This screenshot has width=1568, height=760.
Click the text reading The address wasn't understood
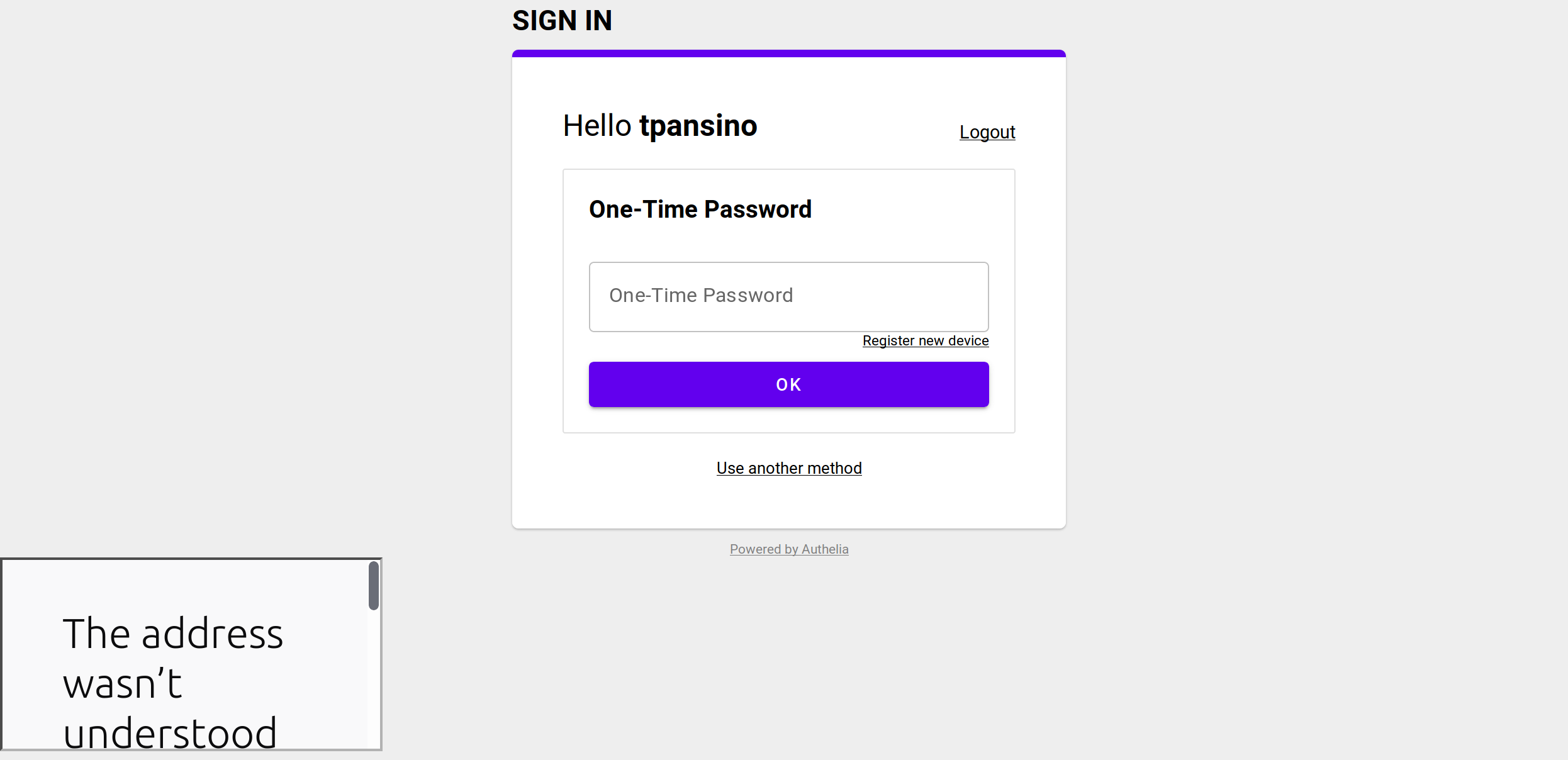[173, 683]
